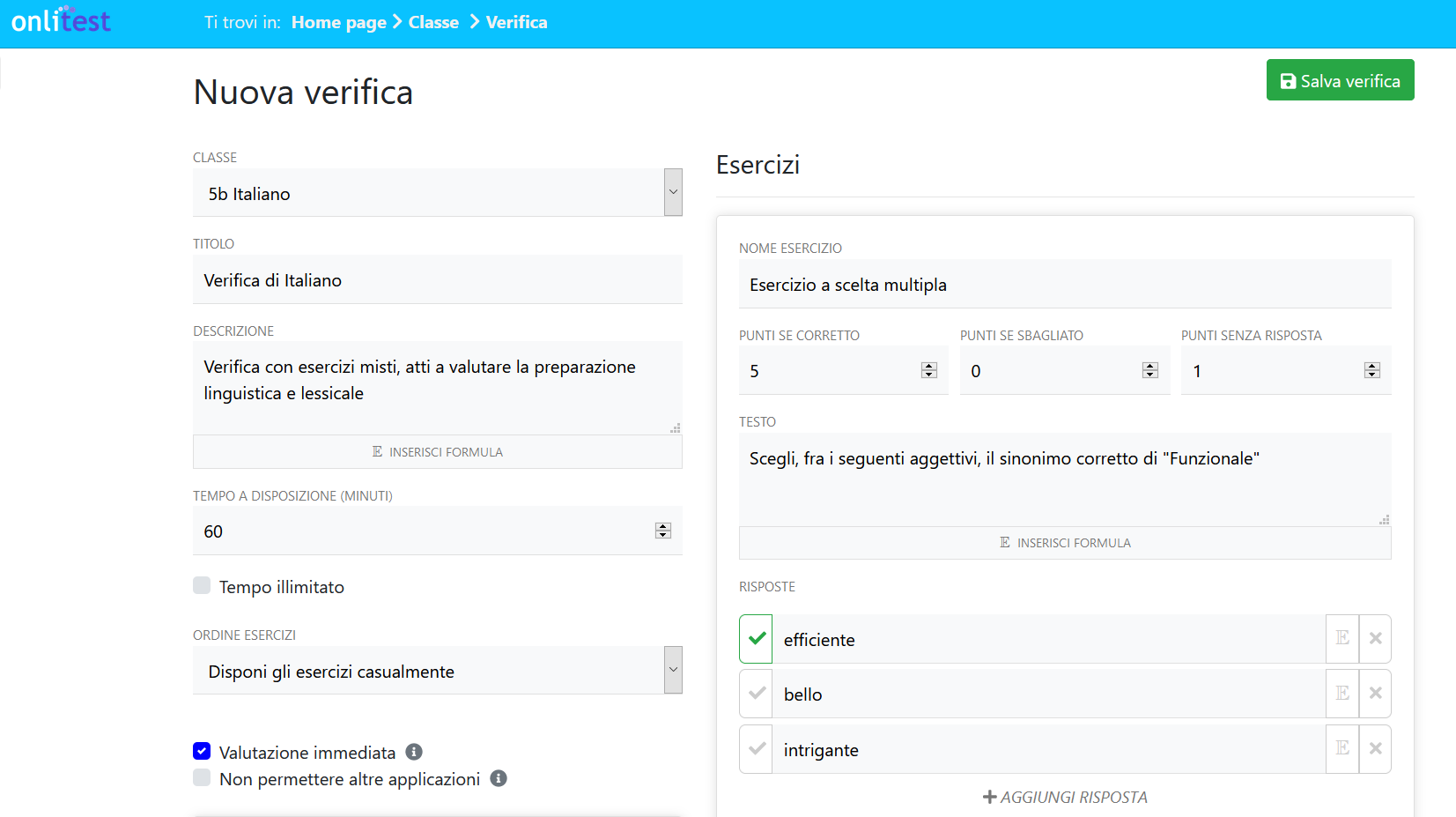Show the info tooltip for Valutazione immediata
The height and width of the screenshot is (817, 1456).
(x=414, y=752)
